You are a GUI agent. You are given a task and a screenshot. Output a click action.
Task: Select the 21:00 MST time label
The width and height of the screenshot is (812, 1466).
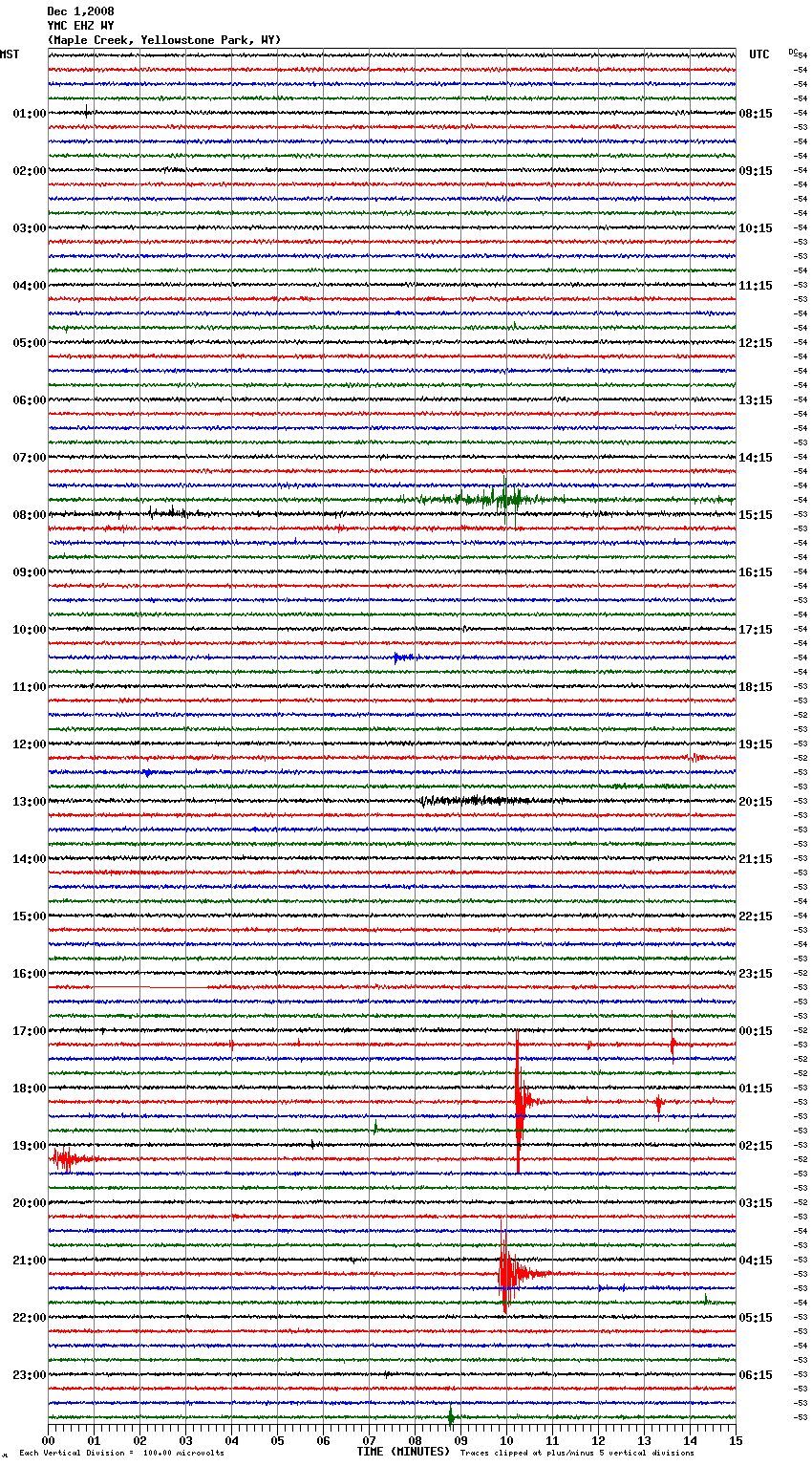pos(30,1261)
